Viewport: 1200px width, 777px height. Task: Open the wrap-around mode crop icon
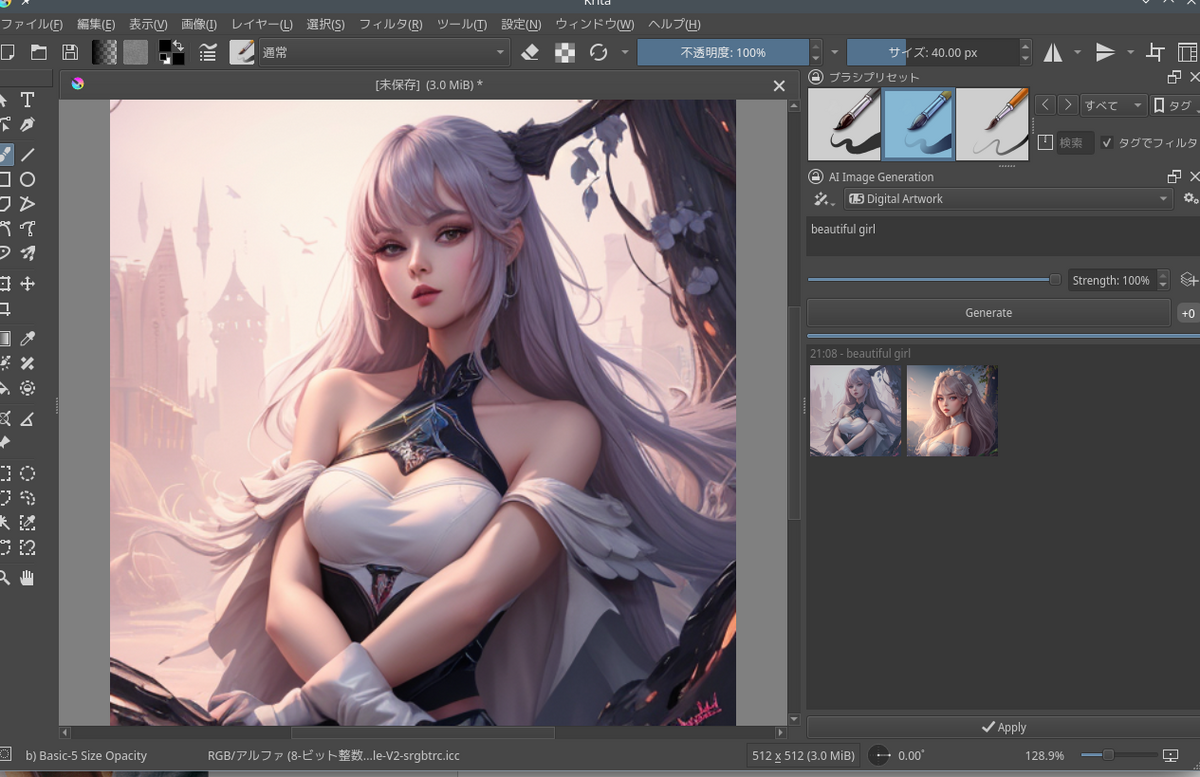pos(1156,52)
